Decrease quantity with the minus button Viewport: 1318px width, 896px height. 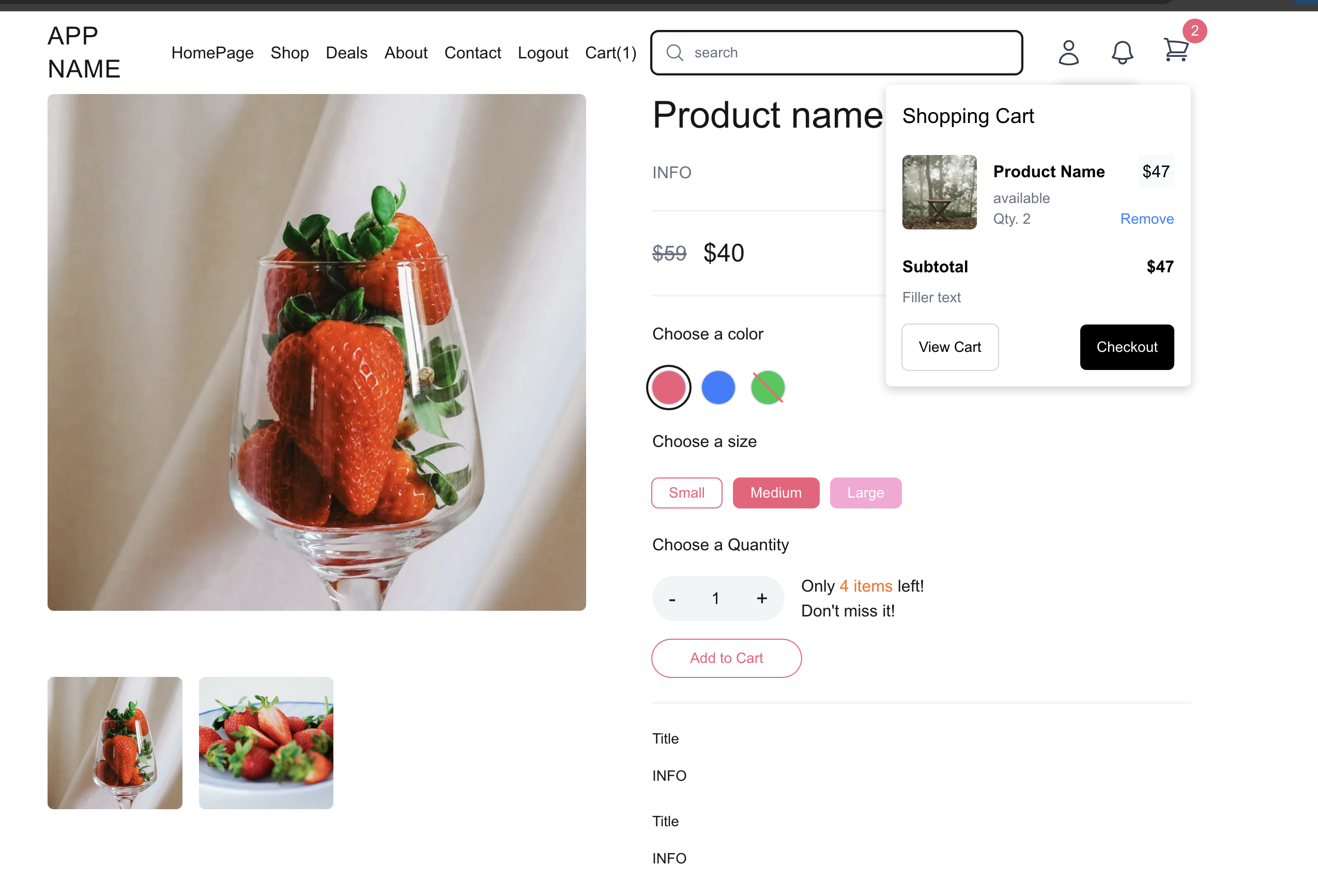pyautogui.click(x=672, y=598)
